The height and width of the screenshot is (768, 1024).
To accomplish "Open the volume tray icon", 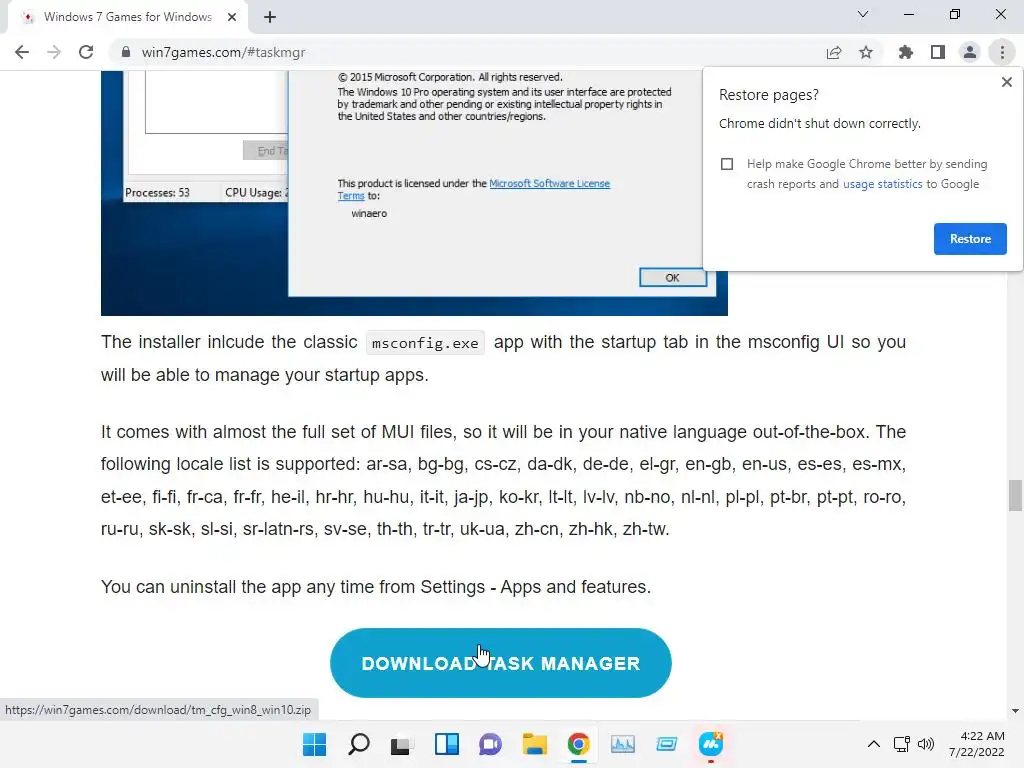I will pyautogui.click(x=925, y=744).
